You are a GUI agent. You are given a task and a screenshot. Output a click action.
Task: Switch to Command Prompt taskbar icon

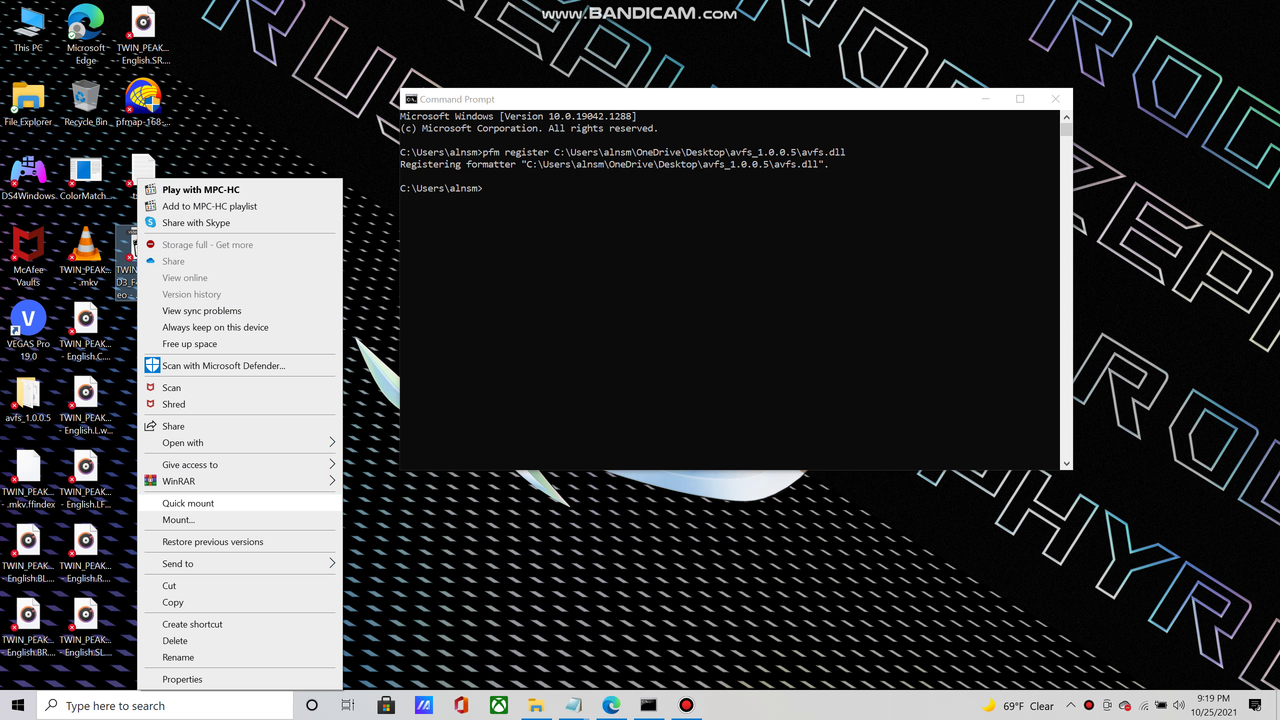(x=649, y=705)
